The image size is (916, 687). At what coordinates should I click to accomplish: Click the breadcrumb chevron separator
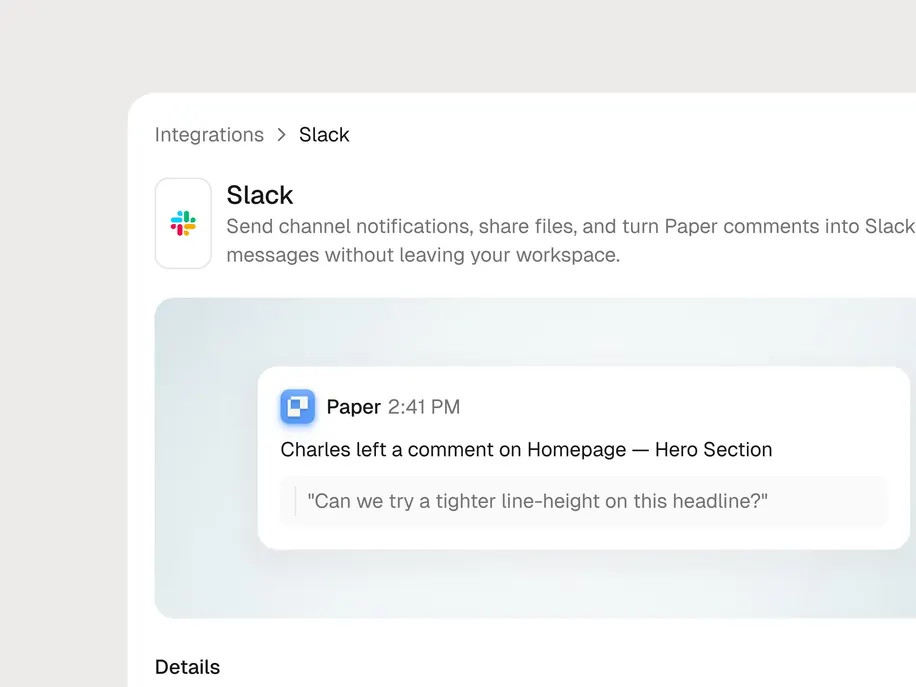click(x=282, y=135)
